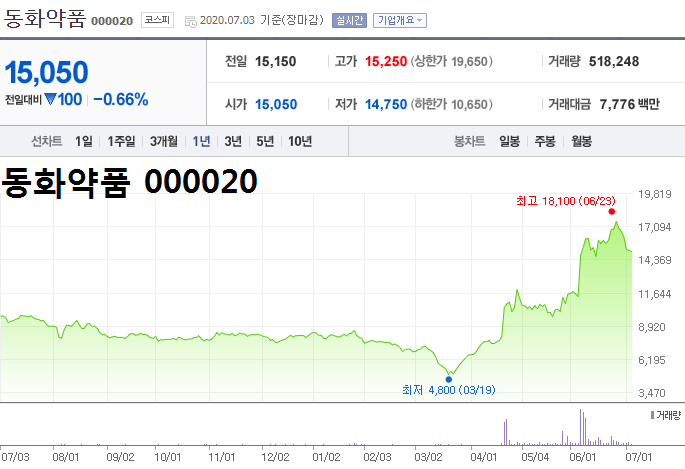Click the 하한가 10,650 text
This screenshot has width=685, height=469.
pos(451,104)
